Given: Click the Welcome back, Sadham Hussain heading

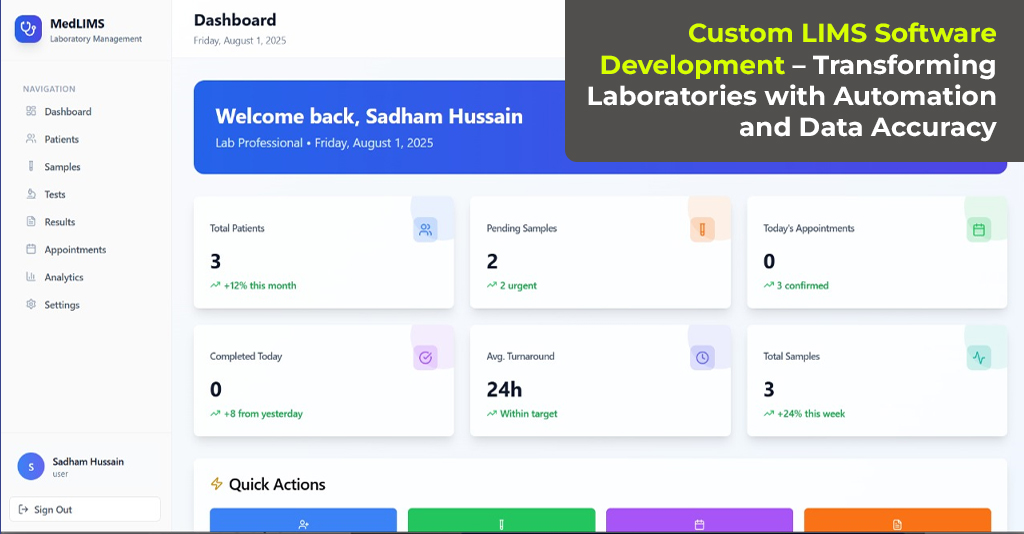Looking at the screenshot, I should (369, 116).
